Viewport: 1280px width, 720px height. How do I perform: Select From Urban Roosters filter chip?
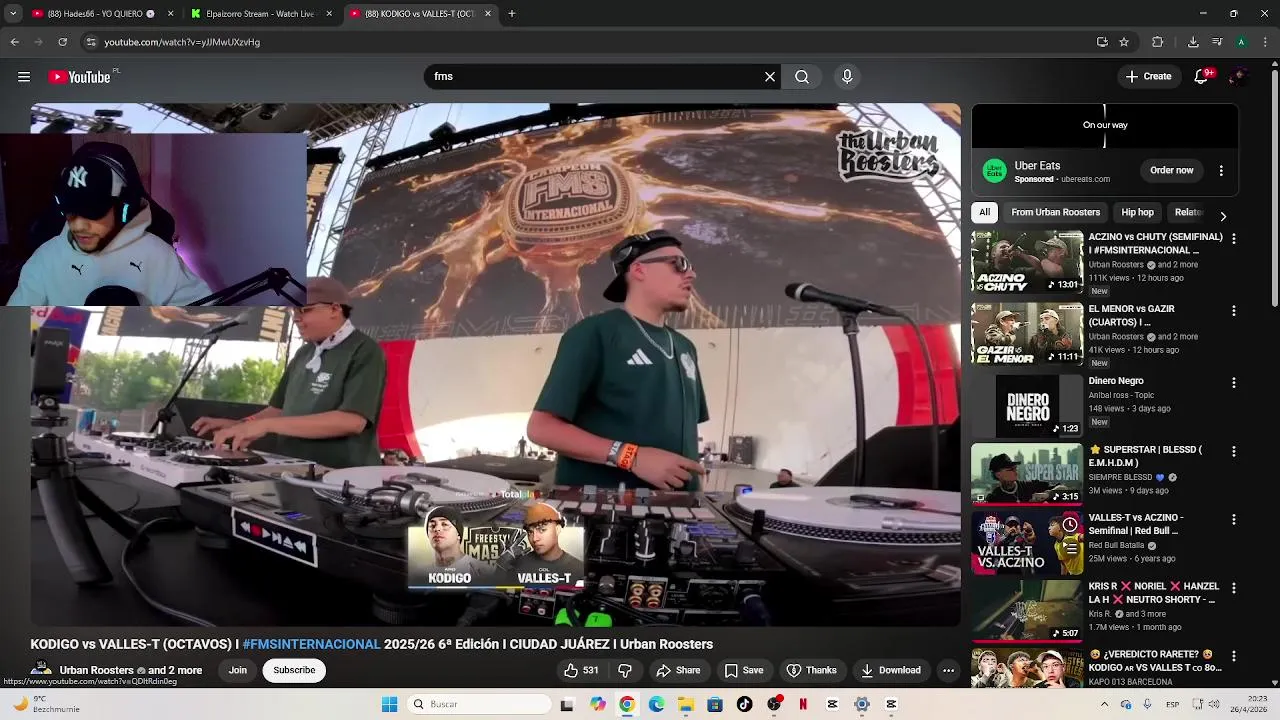1055,212
